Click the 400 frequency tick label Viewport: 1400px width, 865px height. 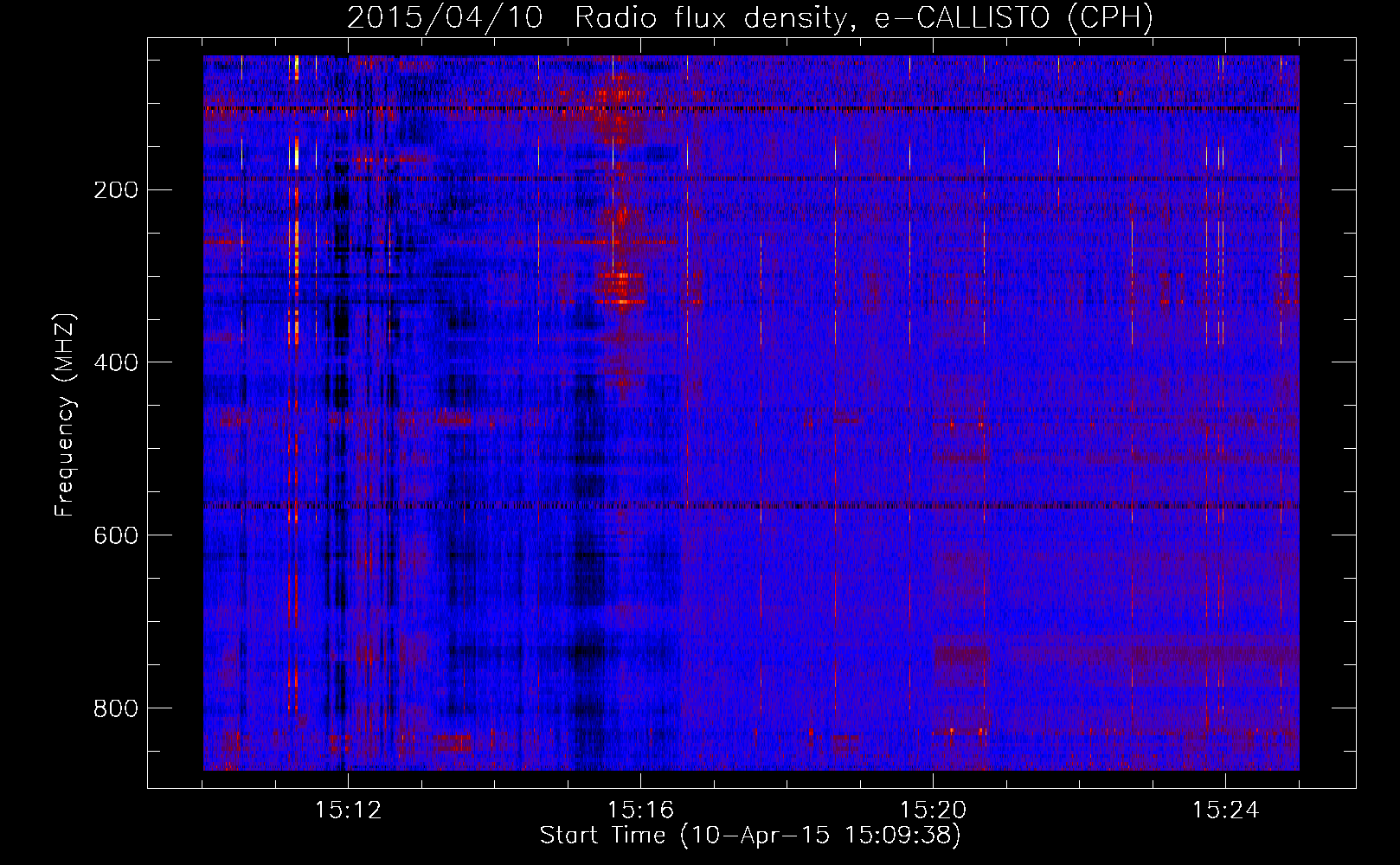pyautogui.click(x=116, y=363)
